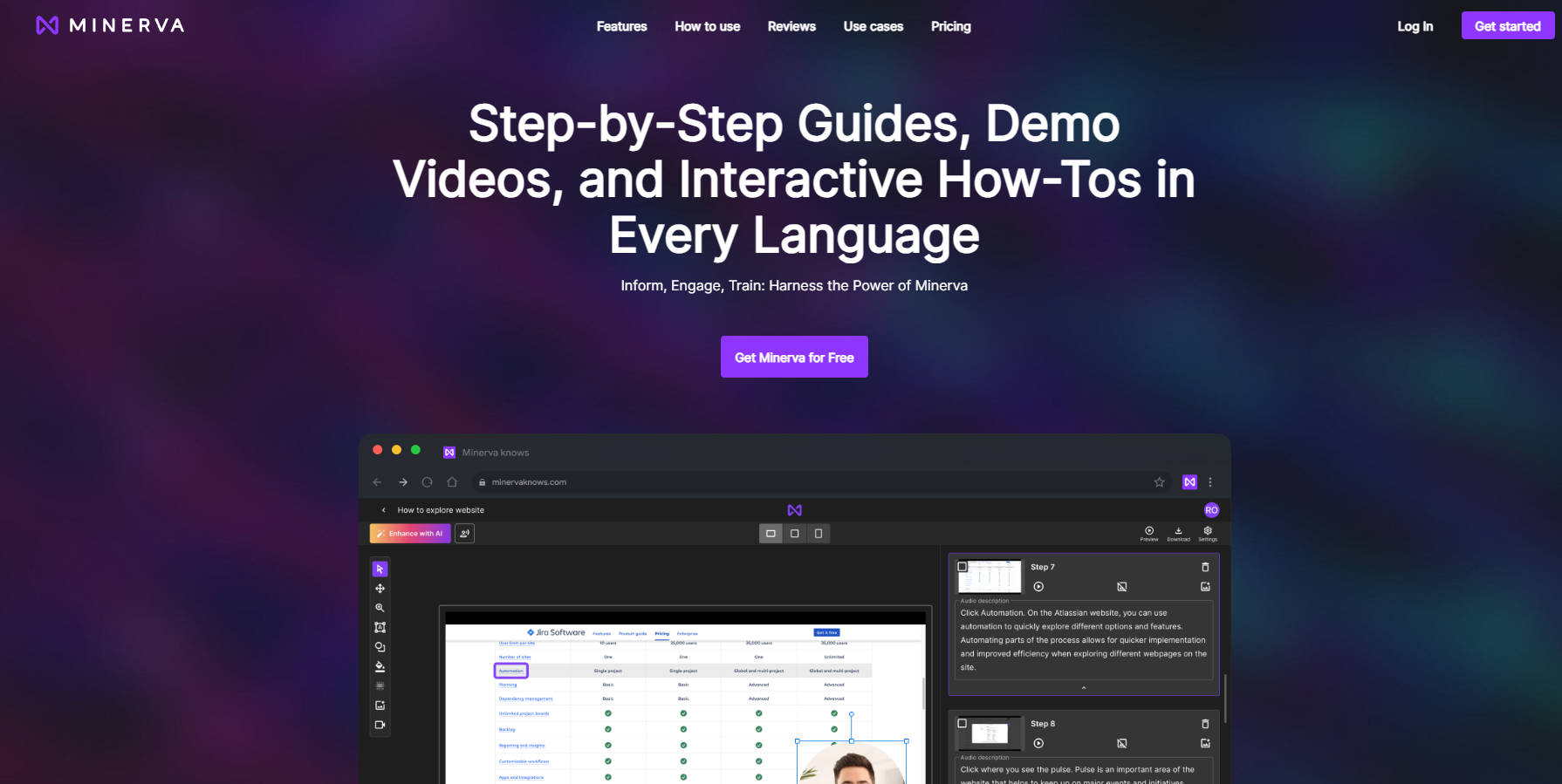
Task: Select the mobile viewport layout
Action: (x=818, y=533)
